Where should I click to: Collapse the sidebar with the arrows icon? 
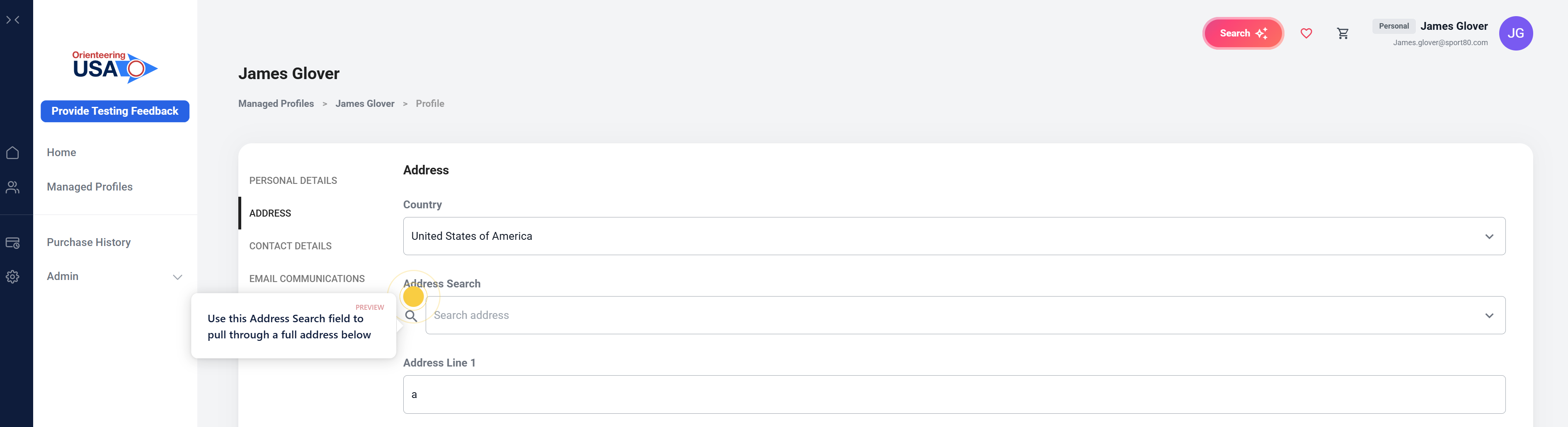point(13,20)
